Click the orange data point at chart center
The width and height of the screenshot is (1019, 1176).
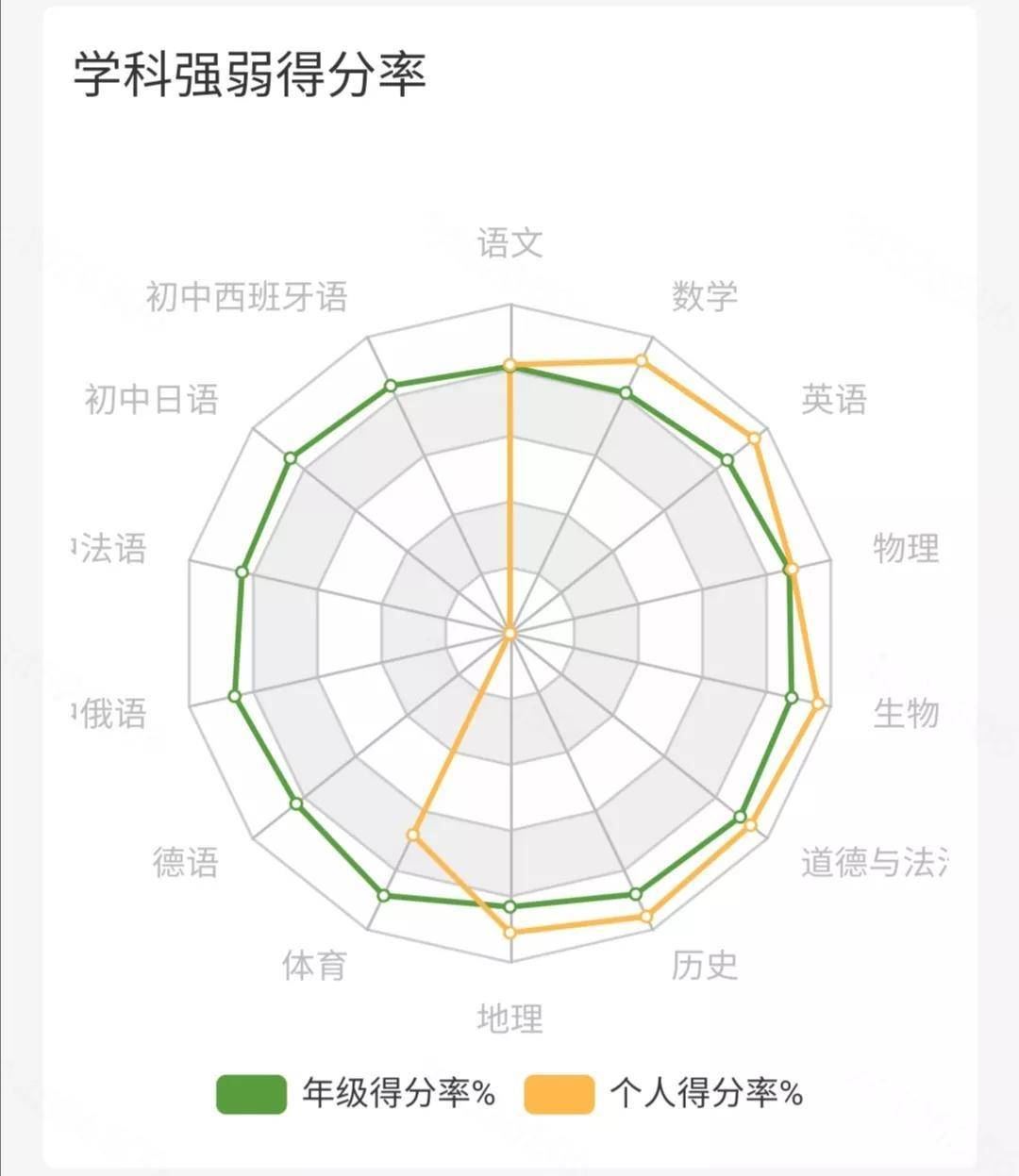(510, 634)
